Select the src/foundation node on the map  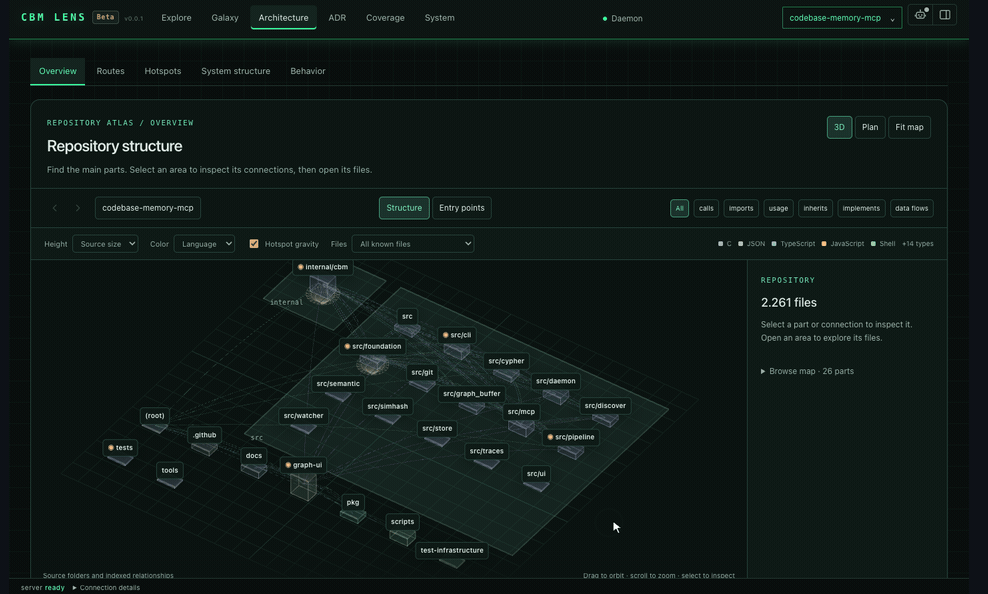coord(372,346)
